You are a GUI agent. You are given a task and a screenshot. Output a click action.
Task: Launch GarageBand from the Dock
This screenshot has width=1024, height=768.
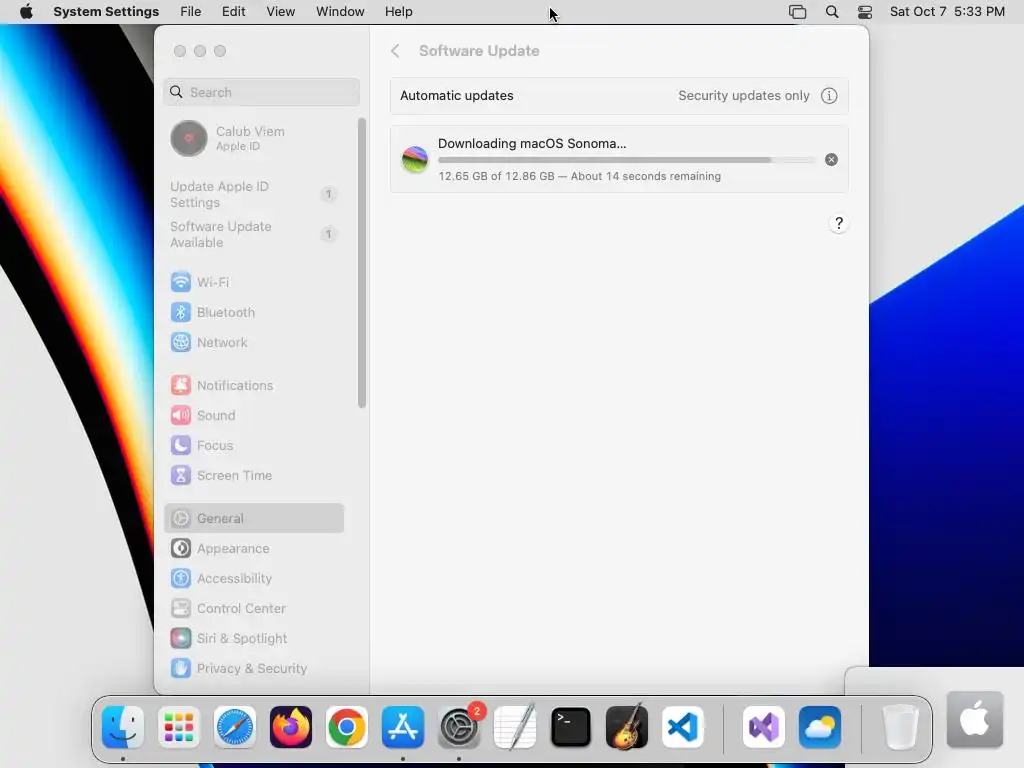[x=627, y=727]
